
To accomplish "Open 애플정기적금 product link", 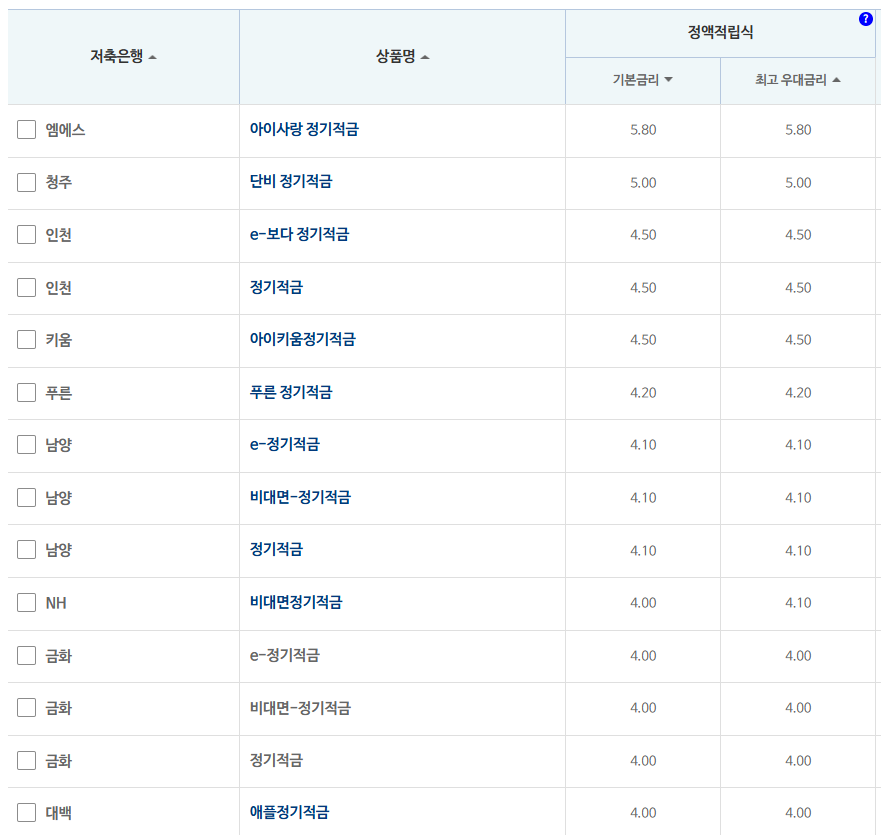I will [289, 813].
